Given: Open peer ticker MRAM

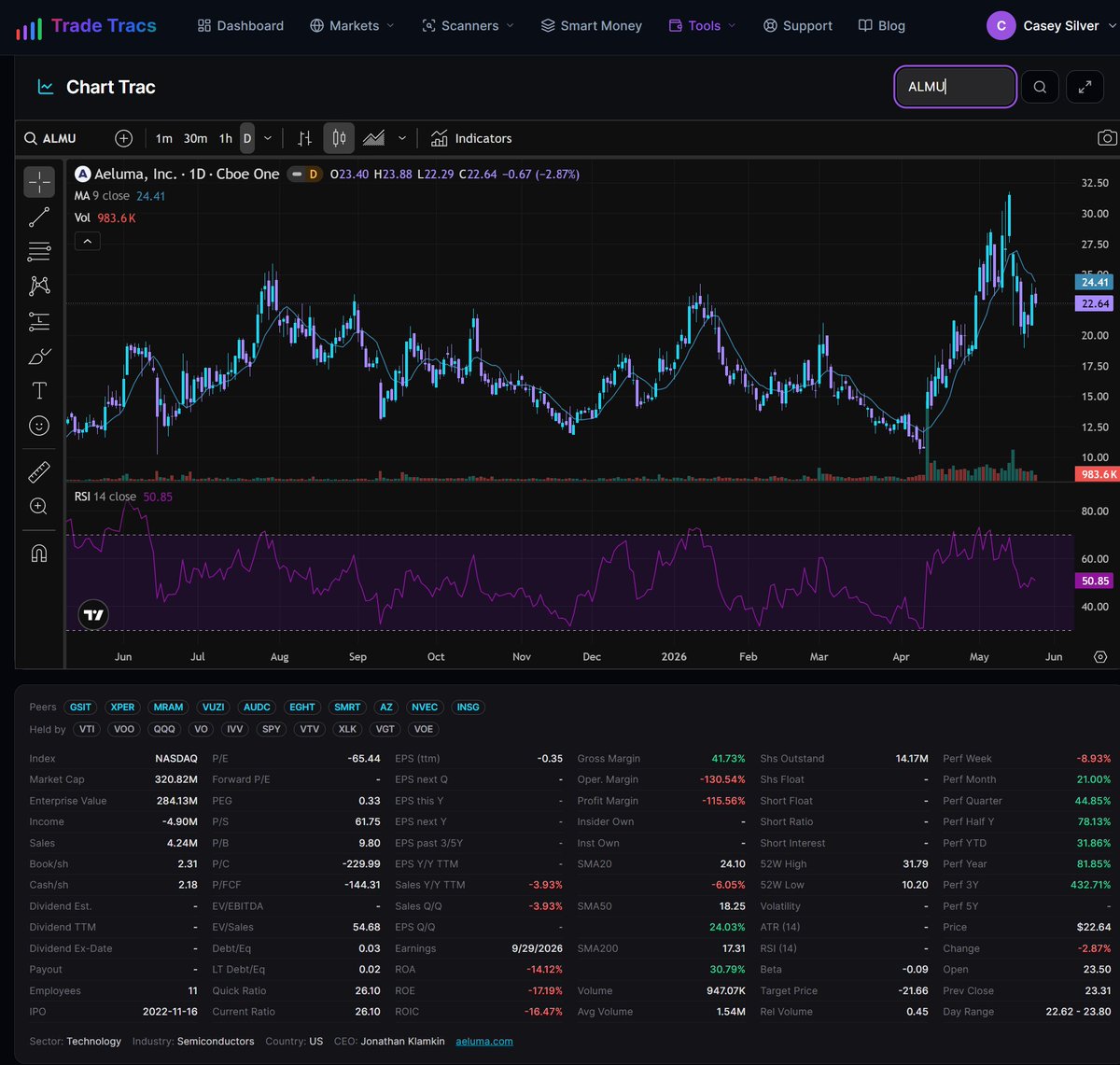Looking at the screenshot, I should [169, 708].
